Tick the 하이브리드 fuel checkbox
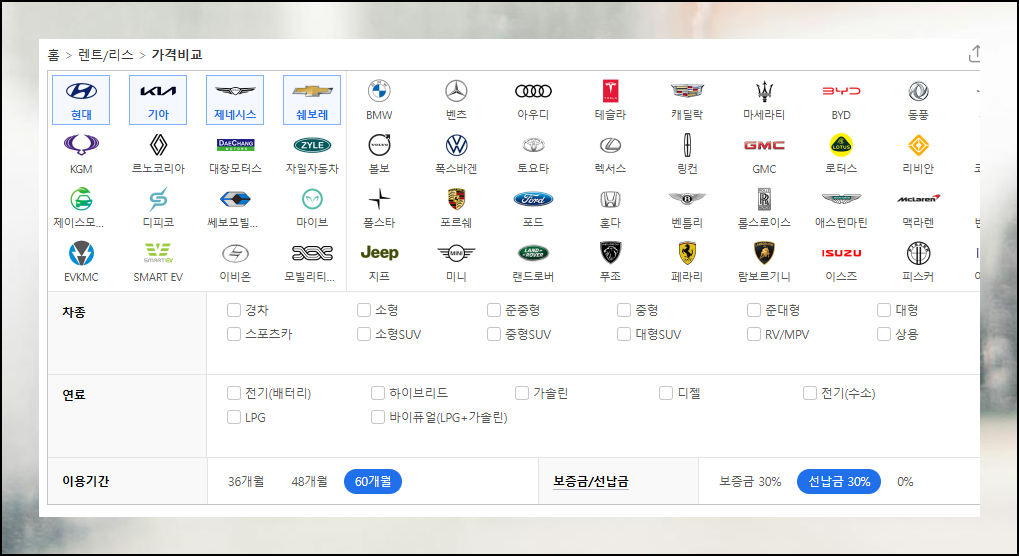This screenshot has width=1019, height=556. (x=378, y=393)
